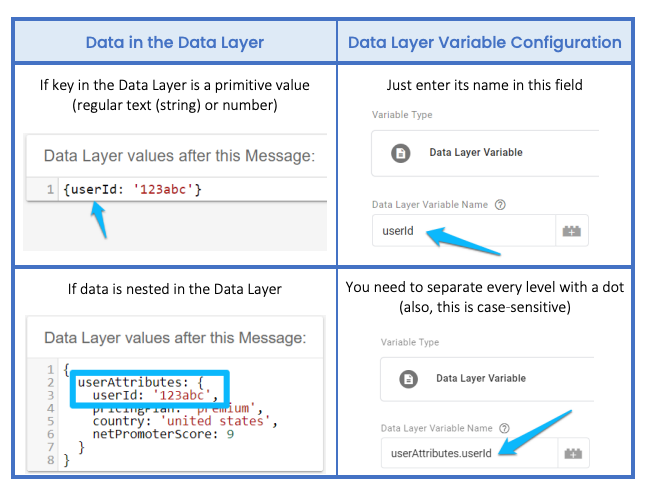The image size is (659, 496).
Task: Select the top Data Layer Variable type box
Action: pos(485,153)
